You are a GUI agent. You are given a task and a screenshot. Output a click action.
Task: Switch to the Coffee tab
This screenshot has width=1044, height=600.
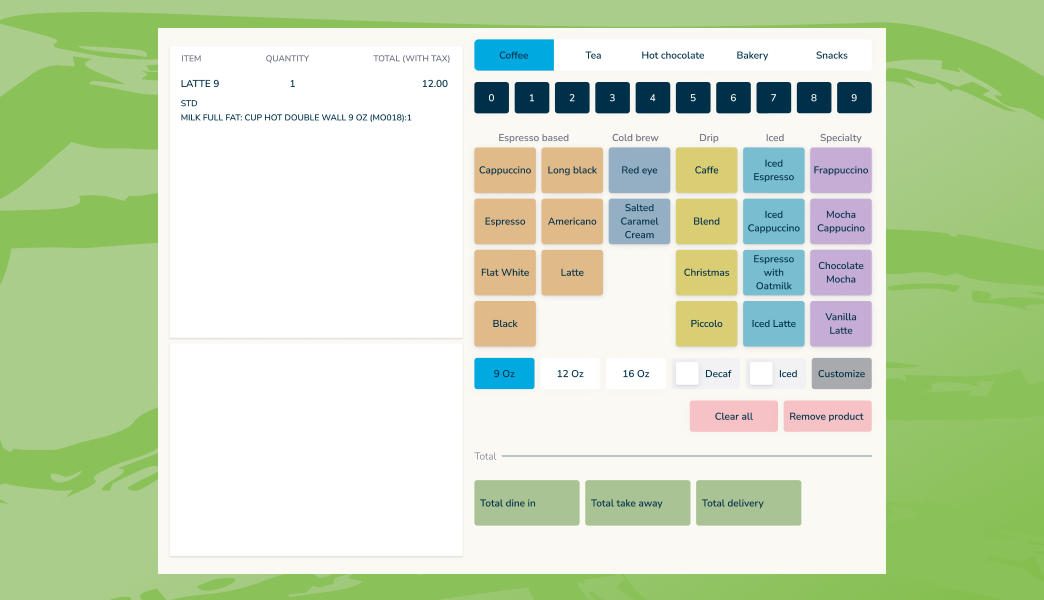coord(513,55)
